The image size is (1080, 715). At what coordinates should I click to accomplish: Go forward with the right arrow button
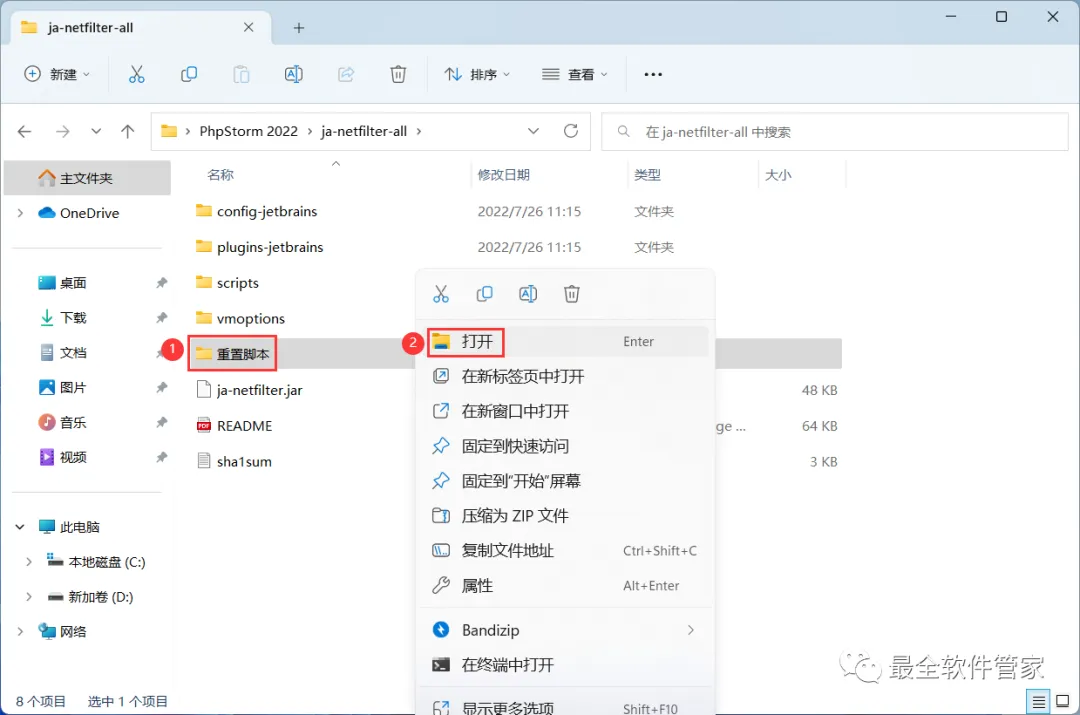tap(63, 131)
